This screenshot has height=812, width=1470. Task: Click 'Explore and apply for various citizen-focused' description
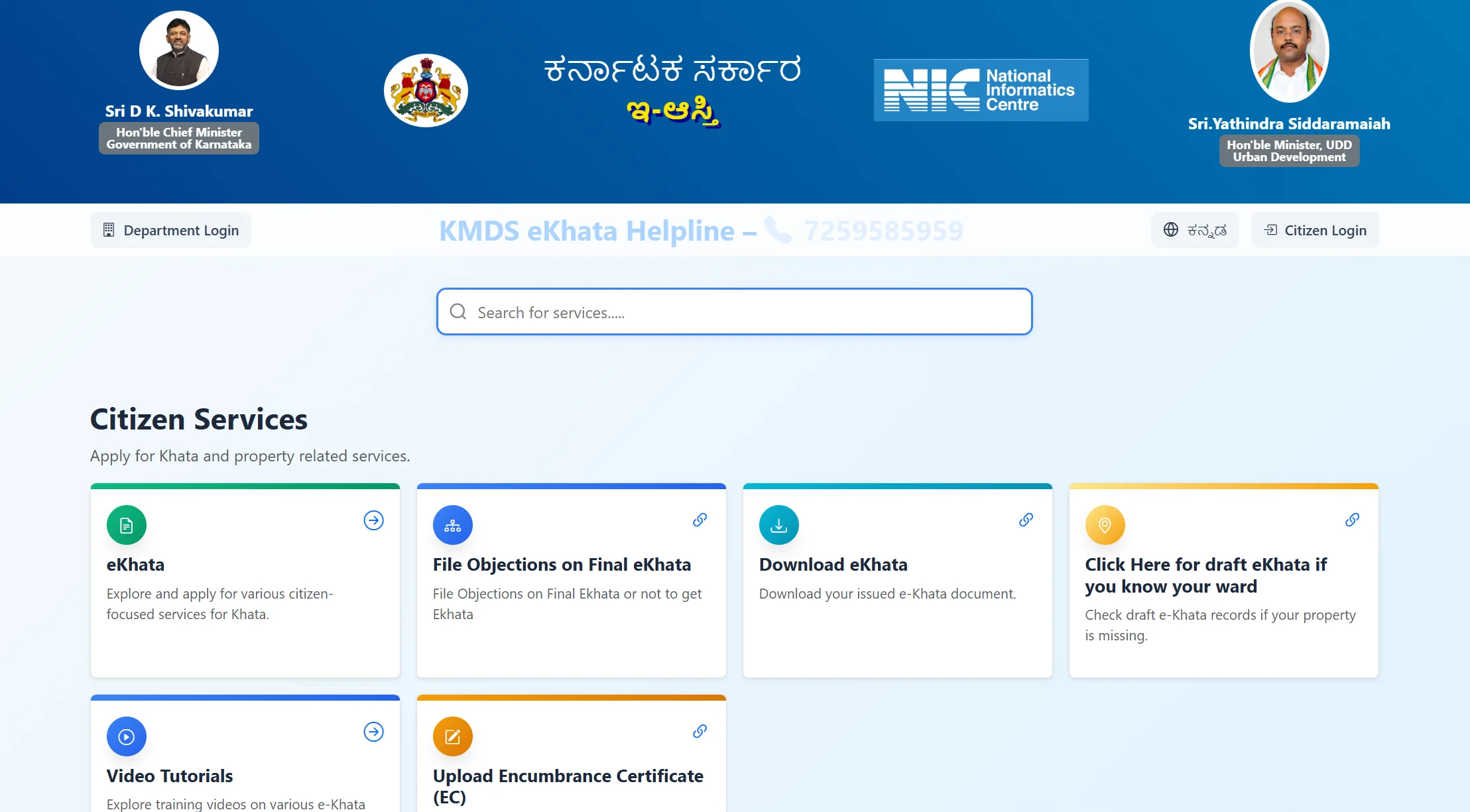[x=220, y=604]
